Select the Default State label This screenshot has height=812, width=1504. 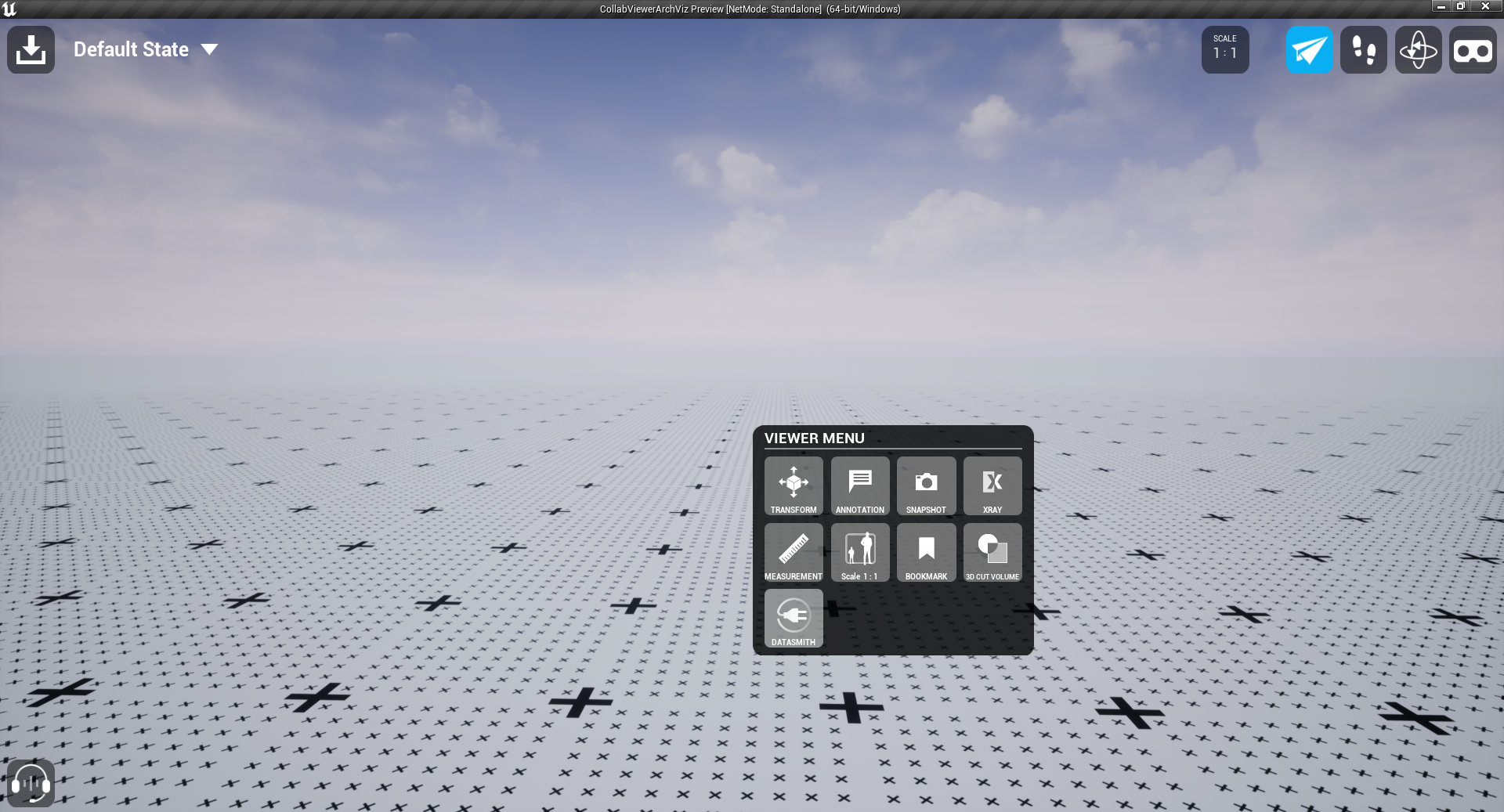(131, 49)
